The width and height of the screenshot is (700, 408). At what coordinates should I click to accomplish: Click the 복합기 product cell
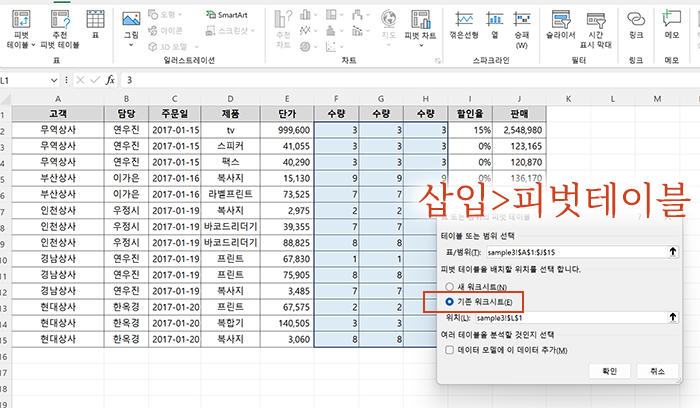(230, 323)
